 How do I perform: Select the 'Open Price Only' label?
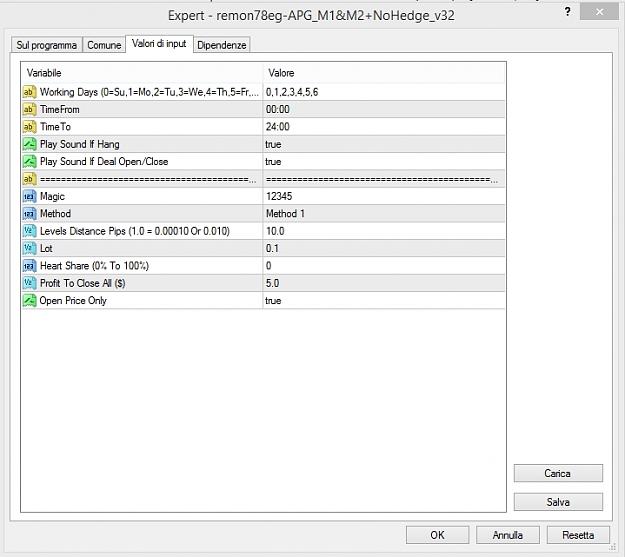coord(73,301)
